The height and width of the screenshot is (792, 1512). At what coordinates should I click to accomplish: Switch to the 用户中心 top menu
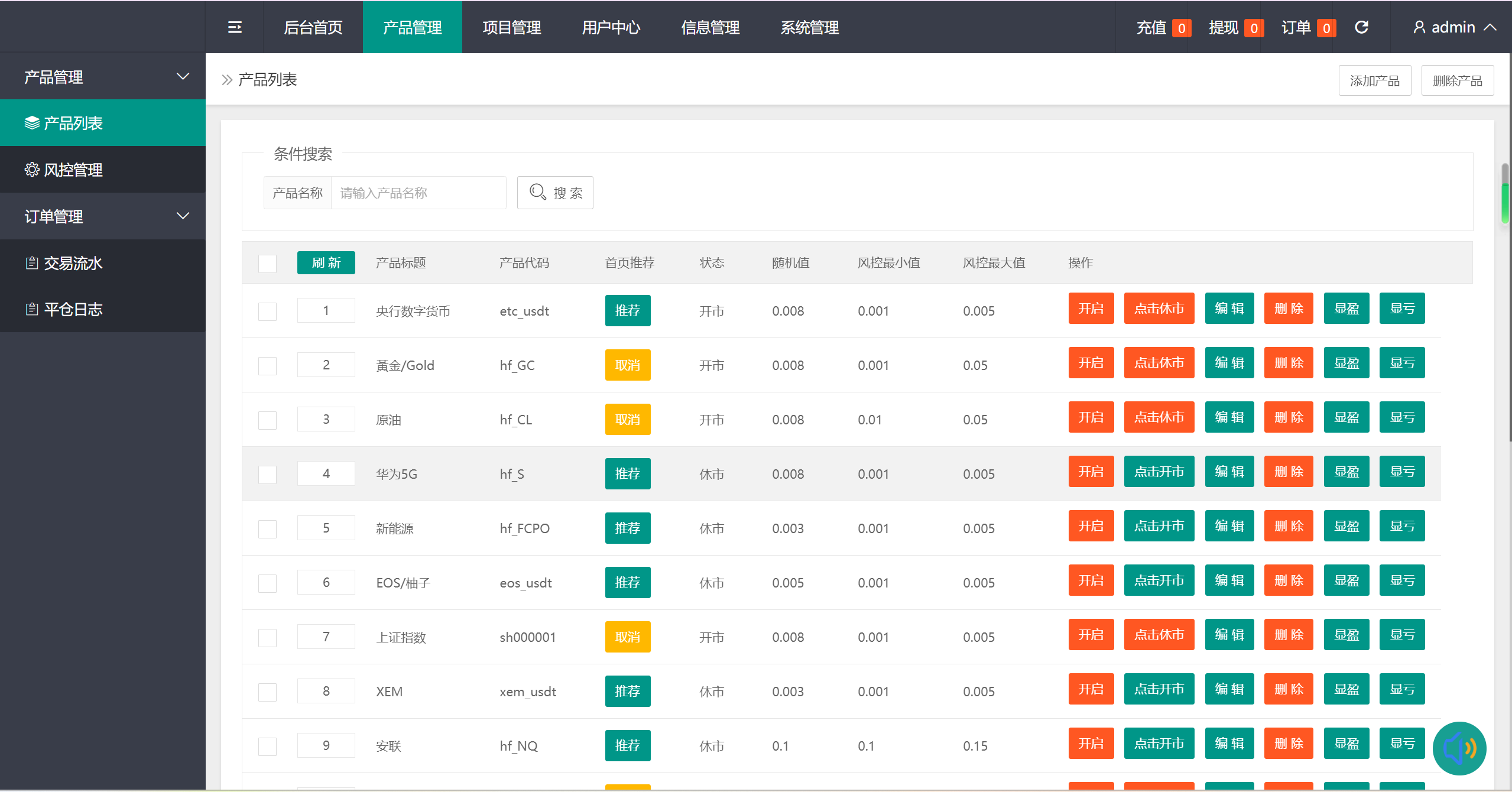coord(611,27)
